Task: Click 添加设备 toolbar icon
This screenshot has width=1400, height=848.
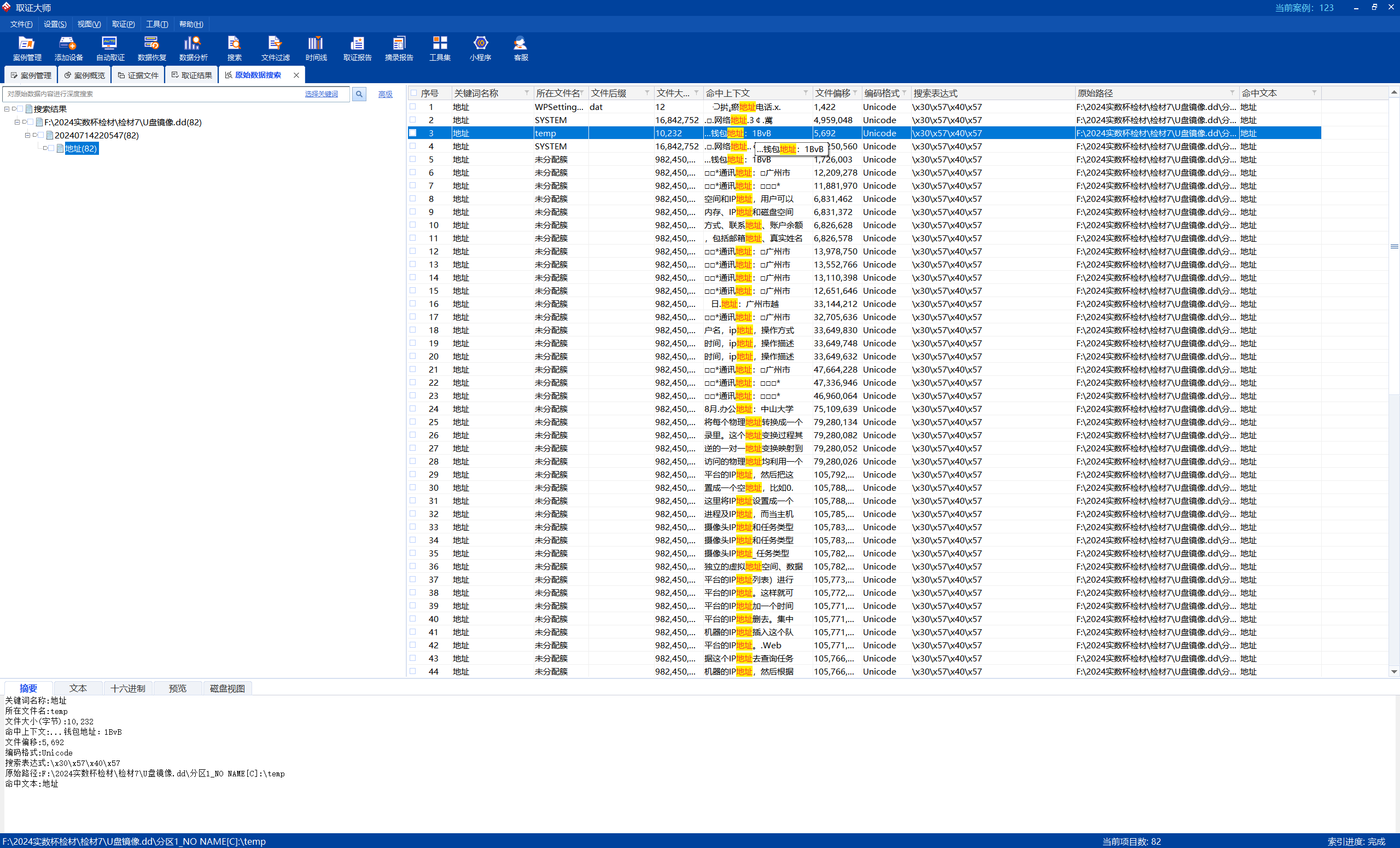Action: tap(68, 48)
